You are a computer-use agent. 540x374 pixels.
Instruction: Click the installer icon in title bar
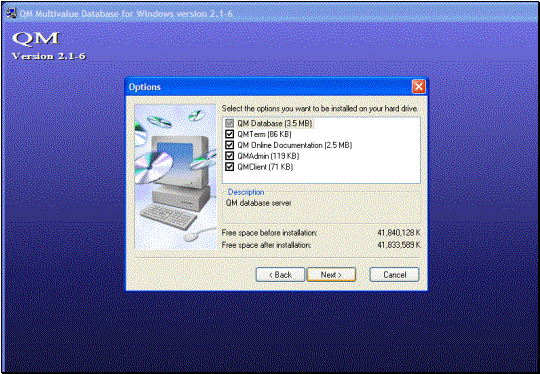coord(11,13)
